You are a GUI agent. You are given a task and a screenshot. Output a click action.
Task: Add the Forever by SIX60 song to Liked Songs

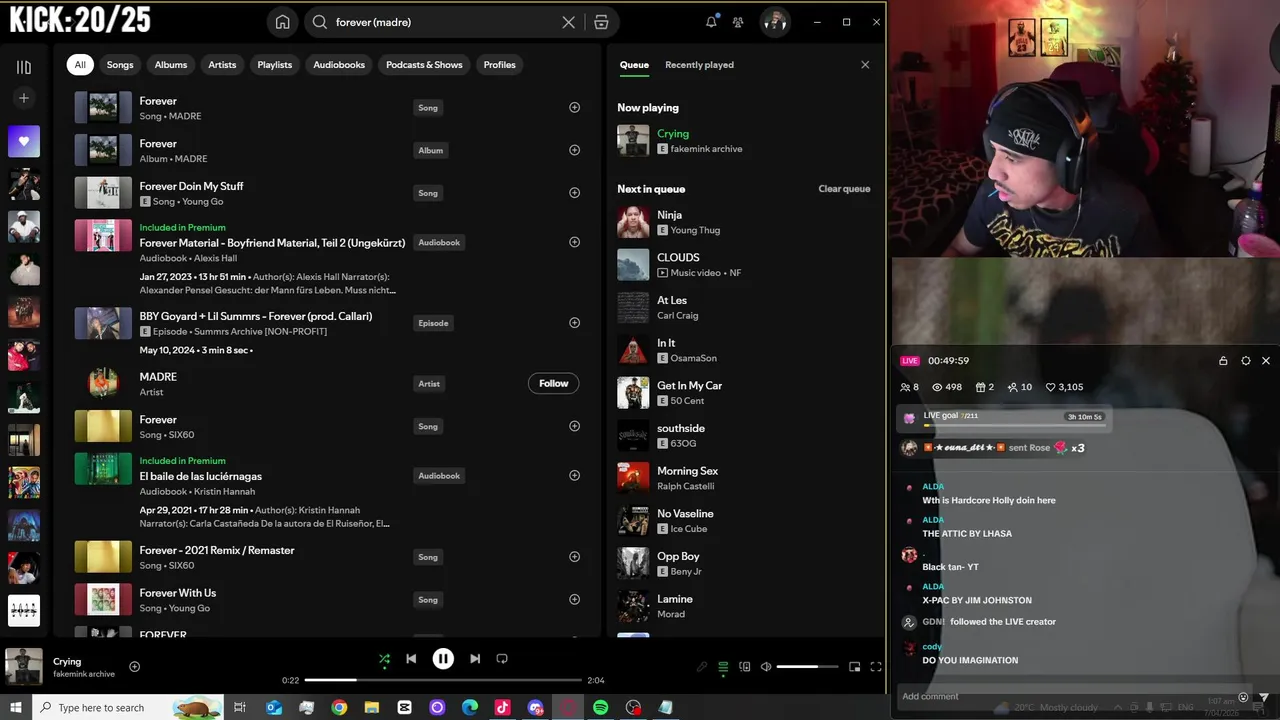point(574,426)
